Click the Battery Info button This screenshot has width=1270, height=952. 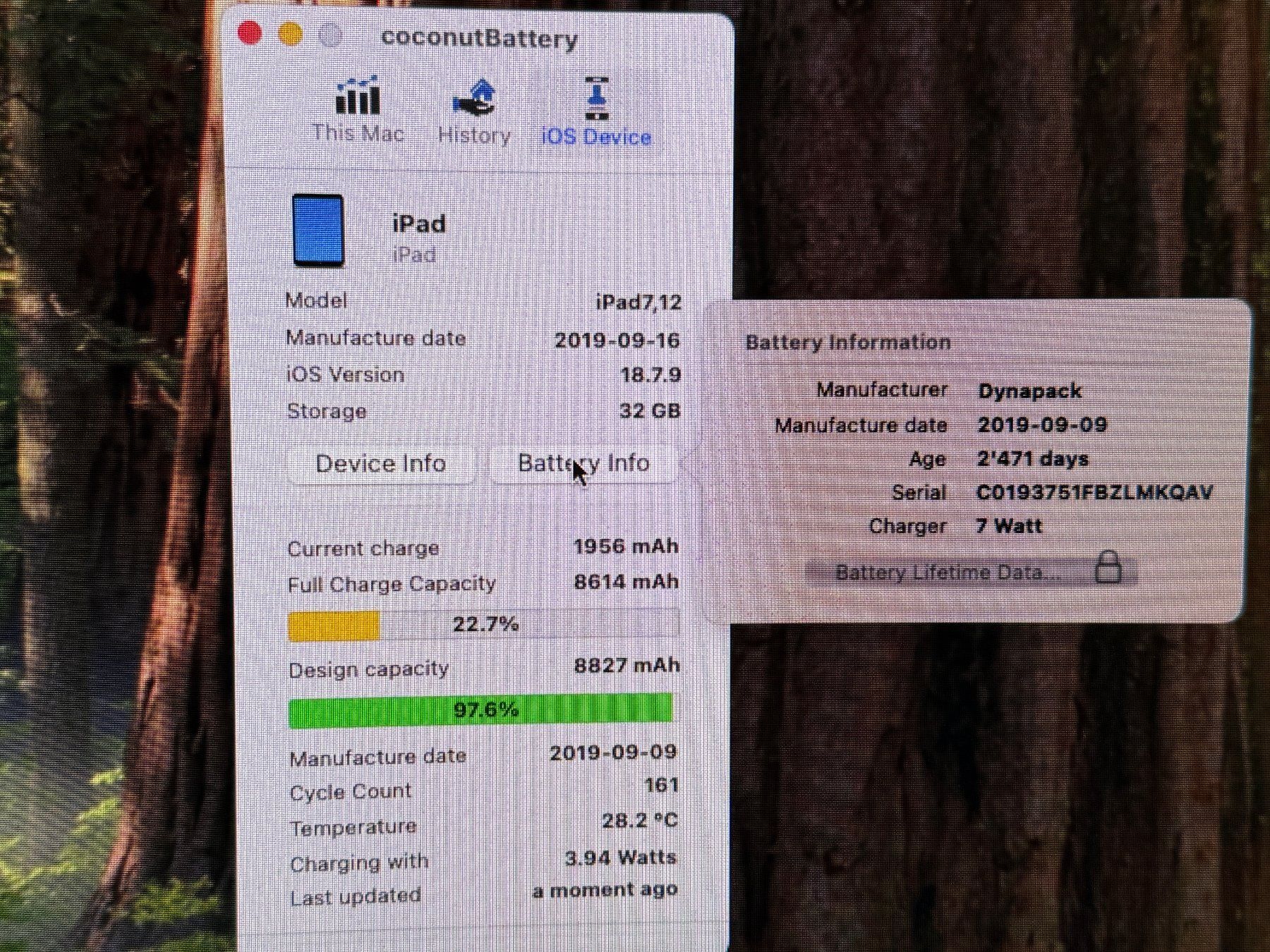[x=583, y=463]
